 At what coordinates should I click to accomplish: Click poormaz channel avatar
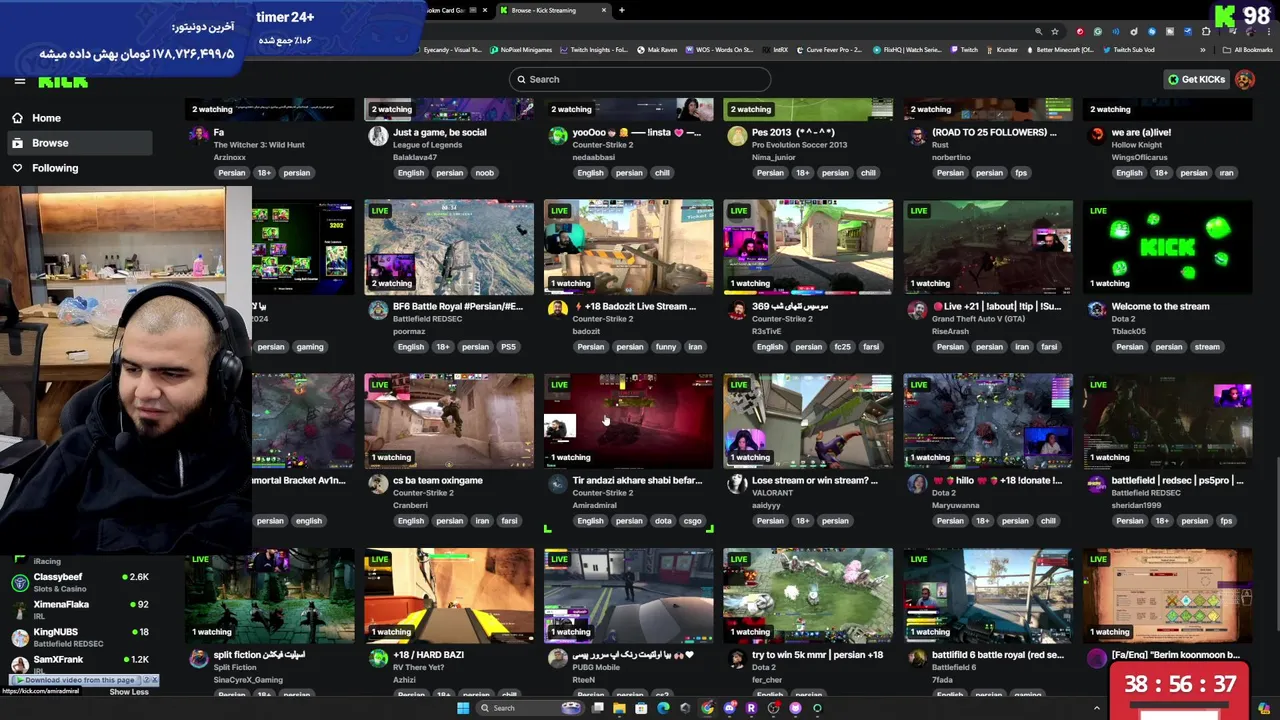[378, 310]
